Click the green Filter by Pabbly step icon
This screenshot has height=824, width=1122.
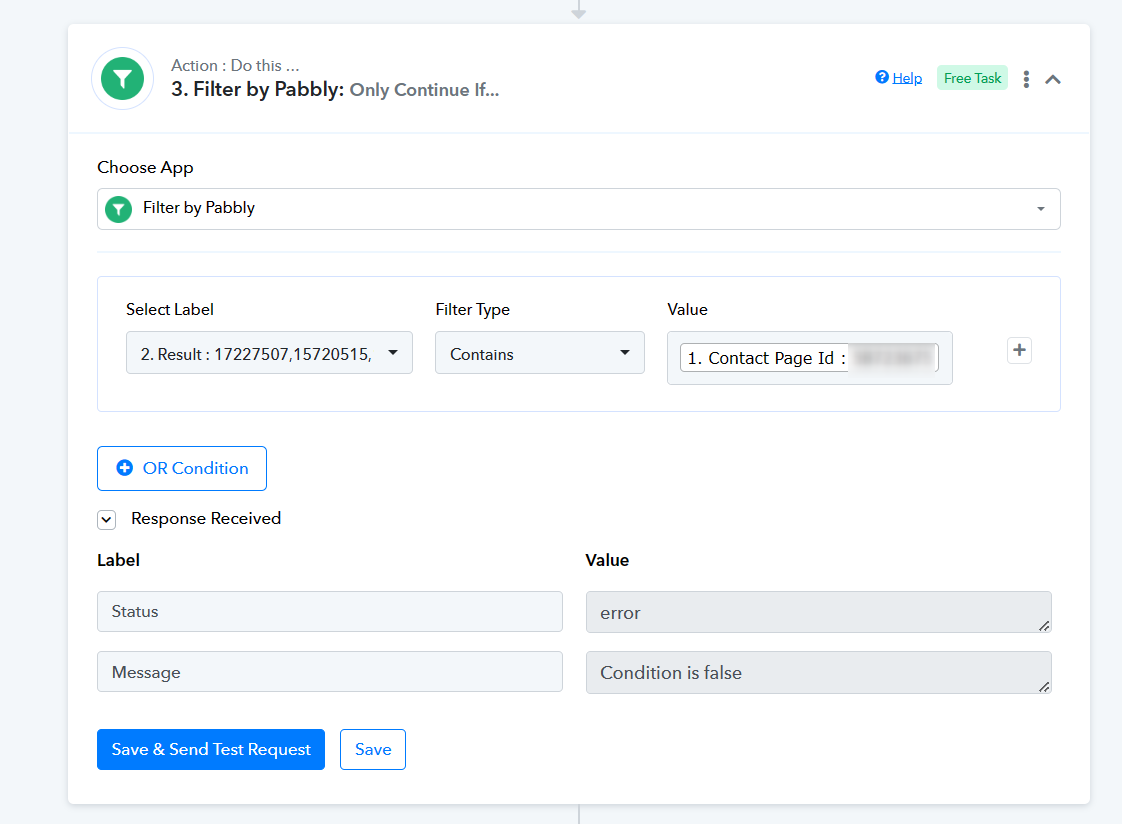122,79
